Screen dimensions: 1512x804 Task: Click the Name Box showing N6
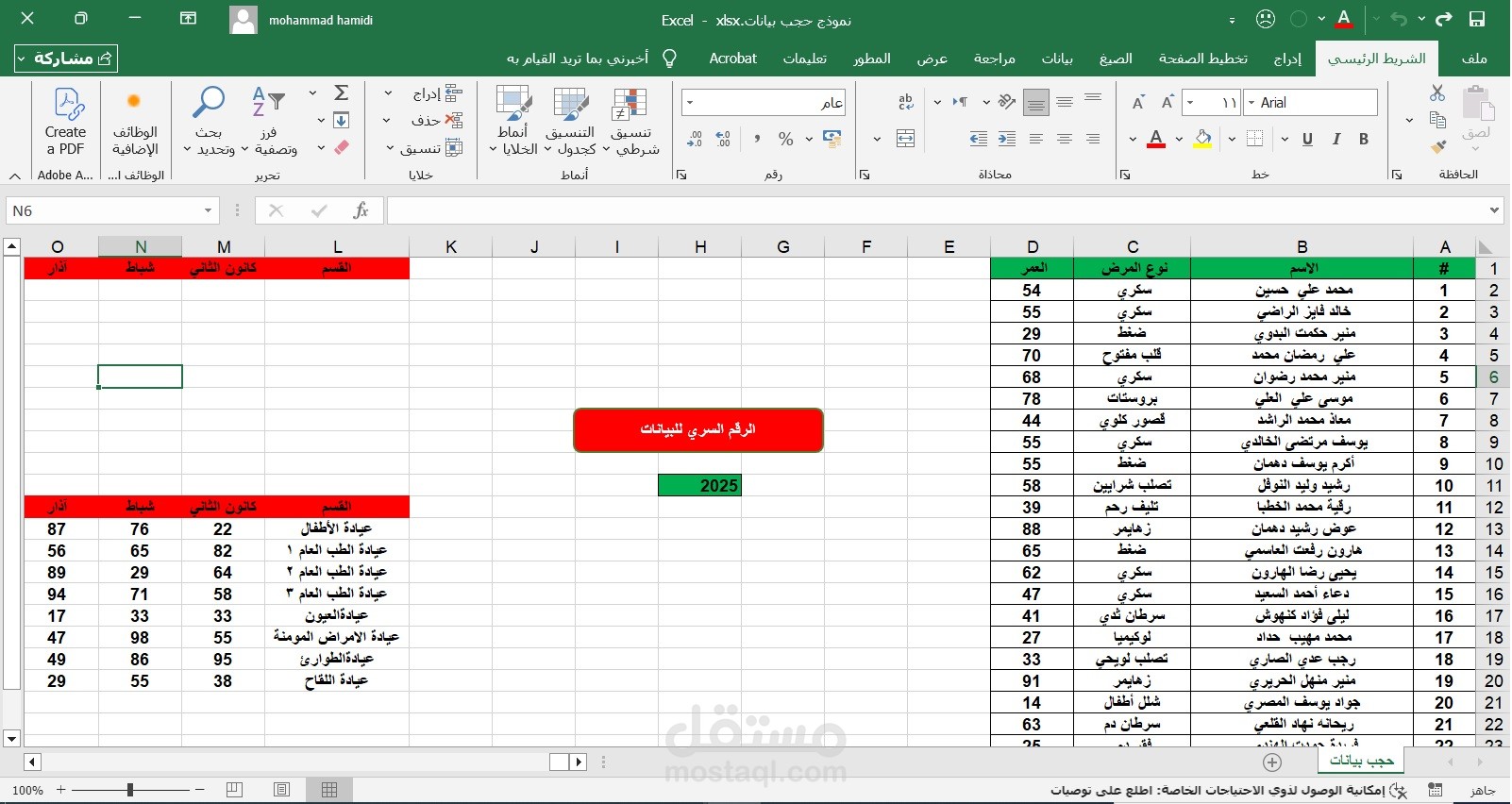[111, 210]
